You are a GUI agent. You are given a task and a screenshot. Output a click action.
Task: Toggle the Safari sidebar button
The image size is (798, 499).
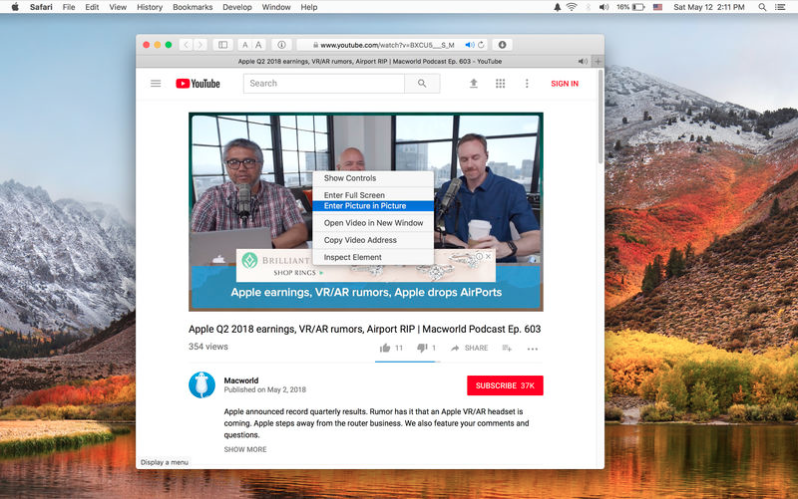click(223, 45)
